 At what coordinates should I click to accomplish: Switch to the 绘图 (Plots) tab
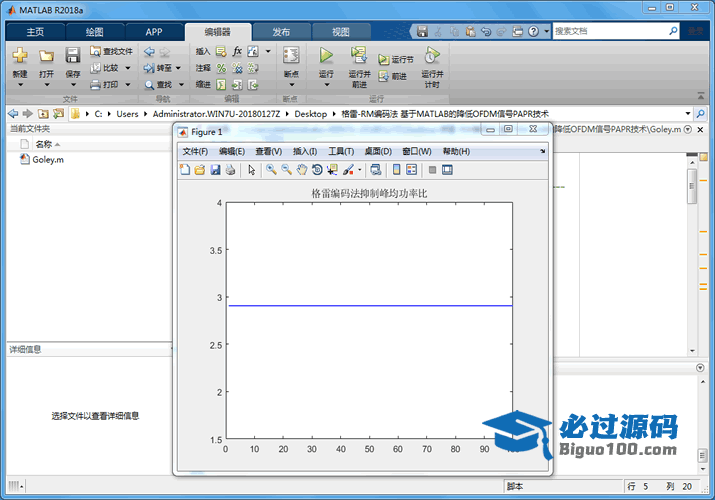coord(94,32)
